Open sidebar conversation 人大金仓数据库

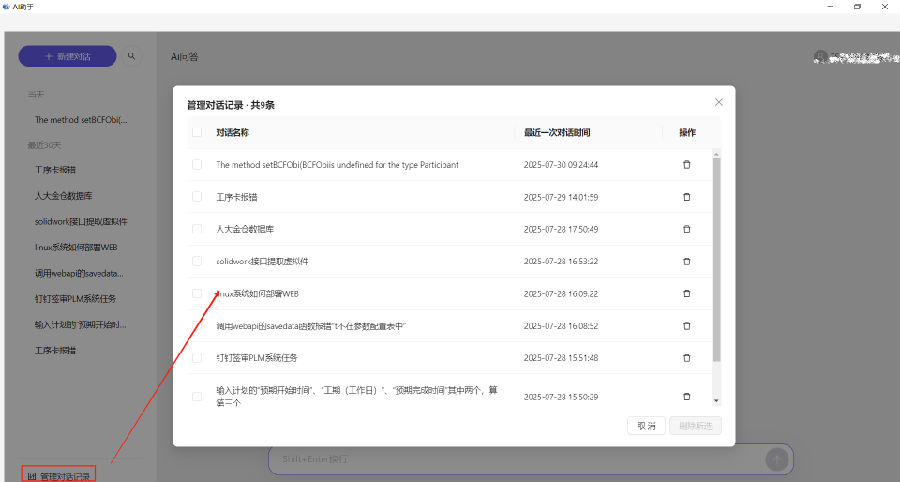click(x=63, y=196)
